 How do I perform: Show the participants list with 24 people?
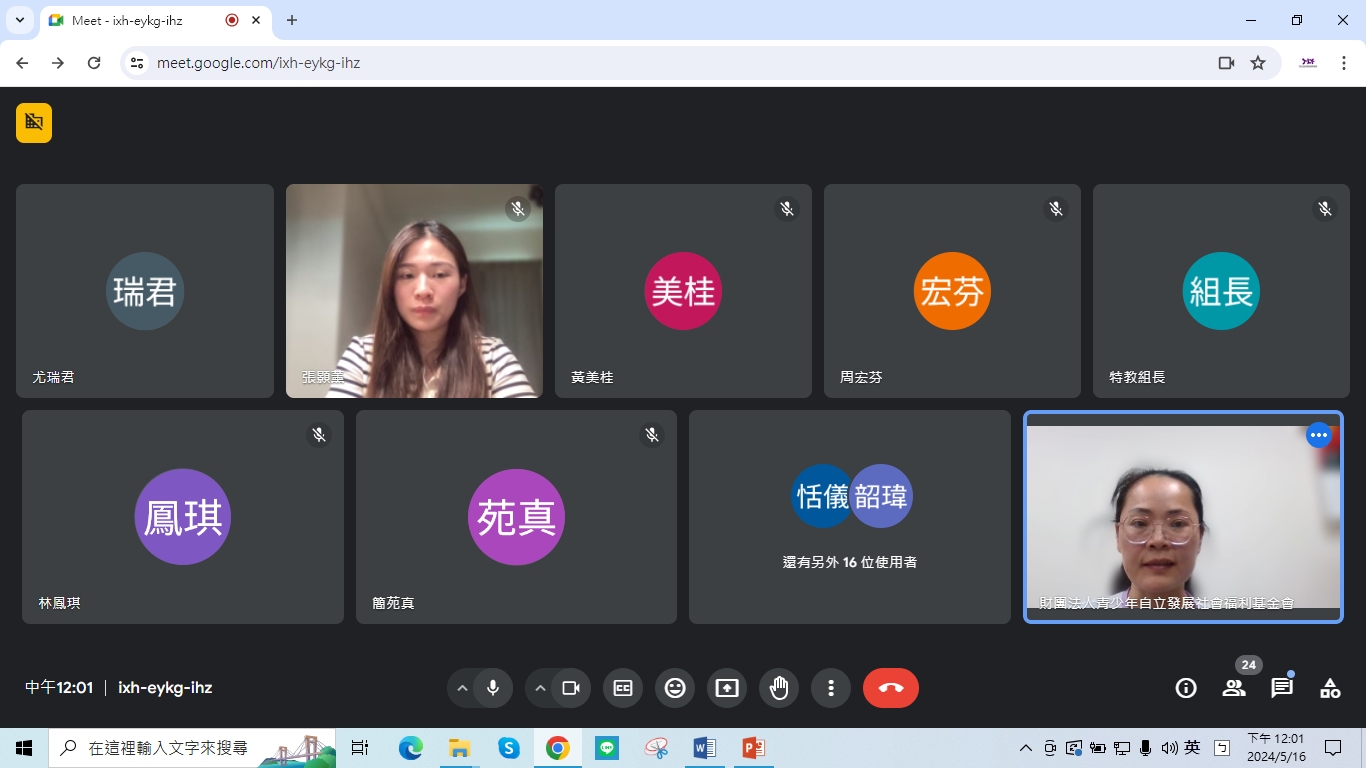1234,688
